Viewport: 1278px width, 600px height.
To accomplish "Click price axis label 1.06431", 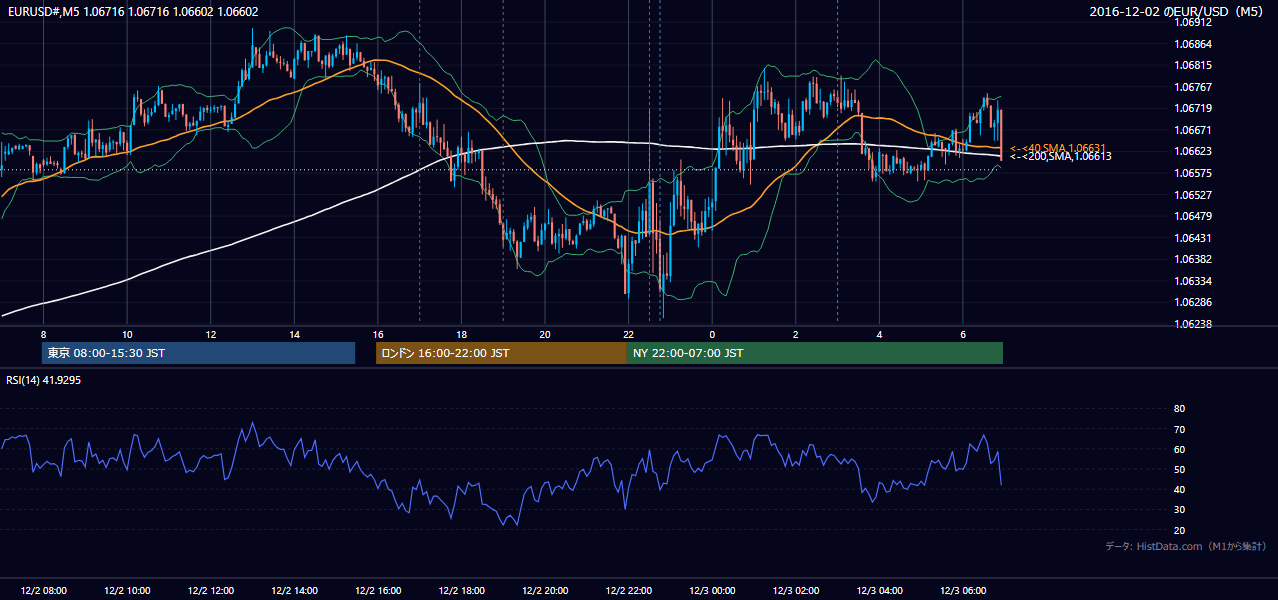I will click(1193, 238).
